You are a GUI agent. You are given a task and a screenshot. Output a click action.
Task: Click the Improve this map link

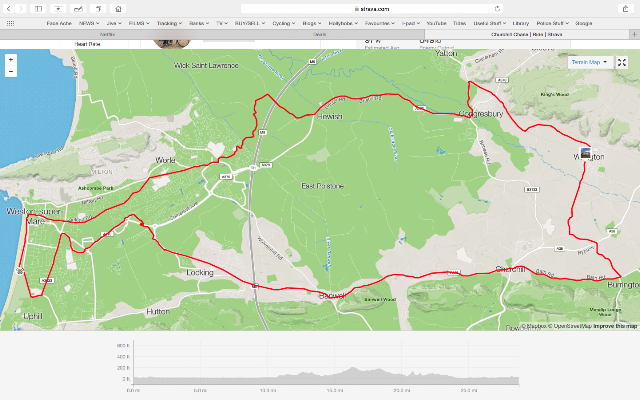[615, 326]
